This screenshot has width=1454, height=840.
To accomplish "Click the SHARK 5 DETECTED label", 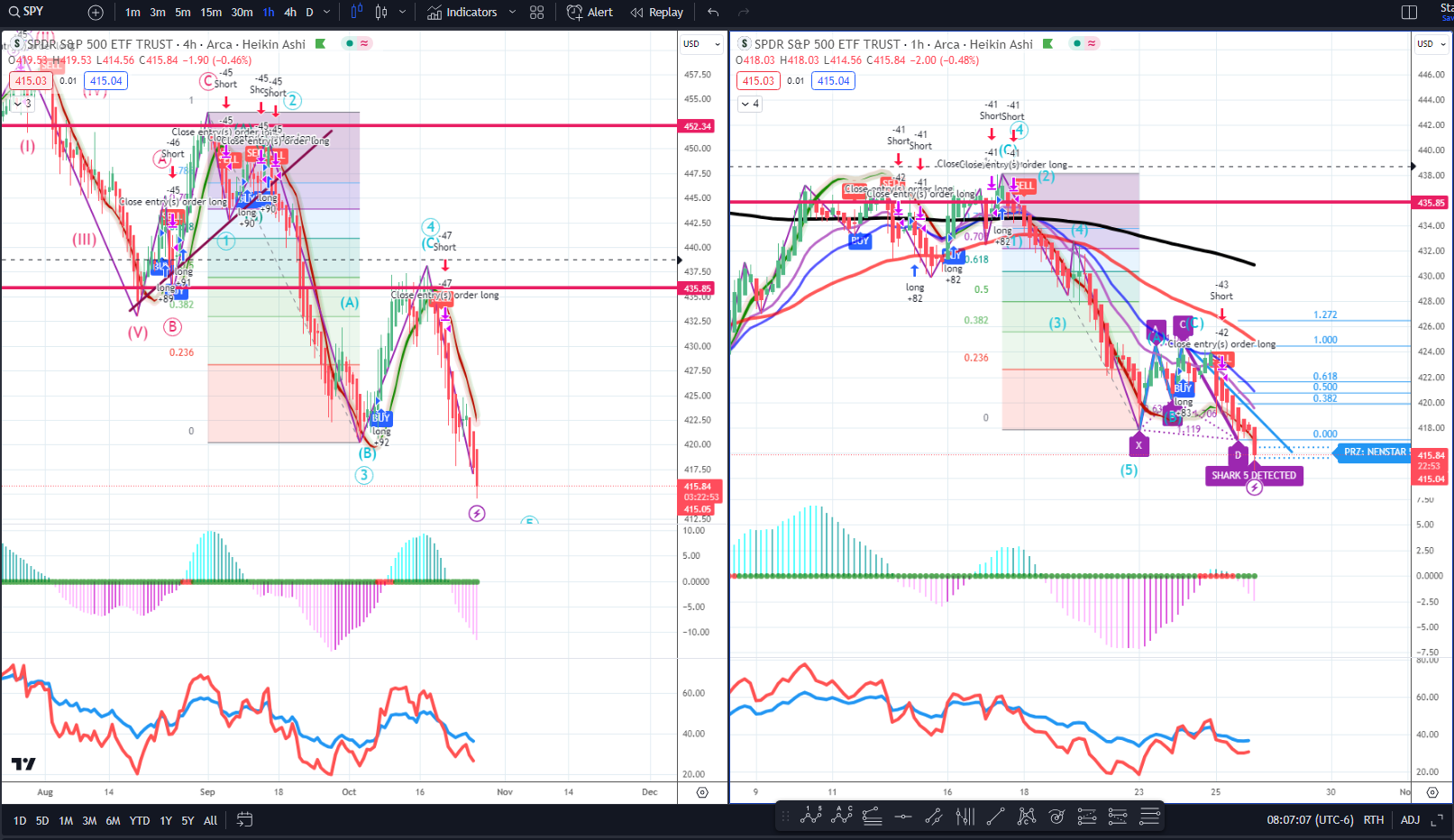I will [x=1254, y=476].
